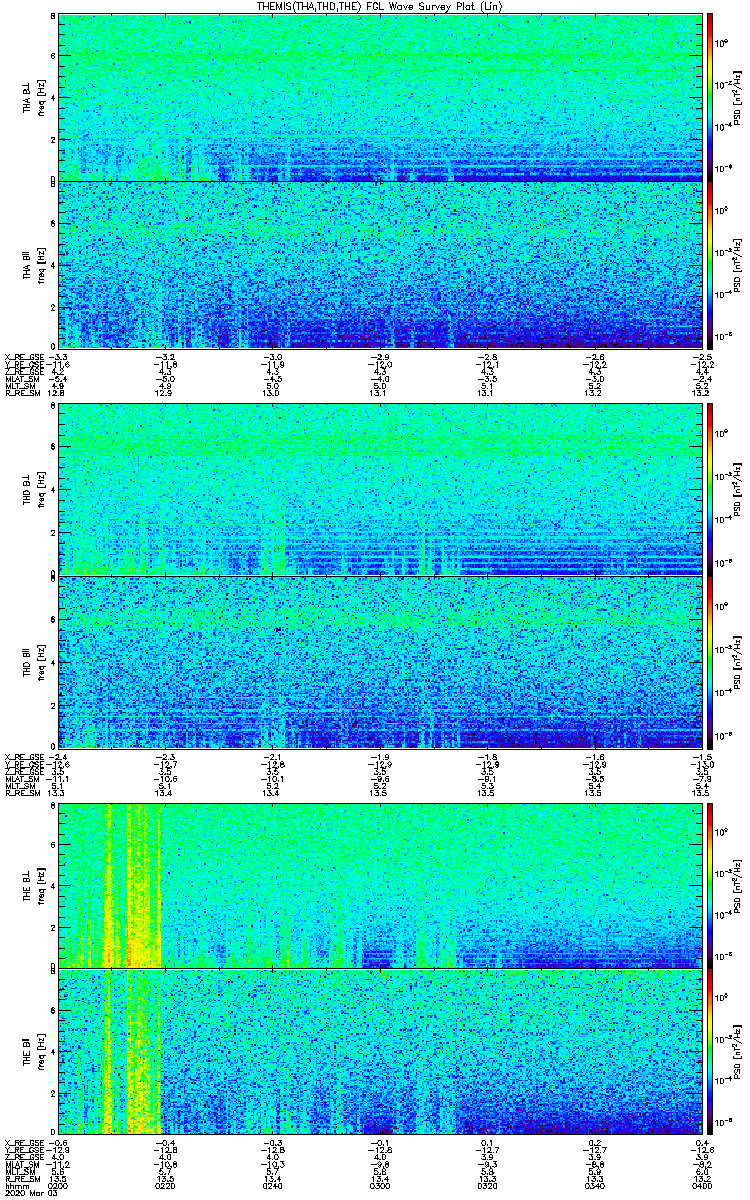The image size is (750, 1200).
Task: Click the 'THE B⊥ freq [Hz]' axis label
Action: (33, 886)
